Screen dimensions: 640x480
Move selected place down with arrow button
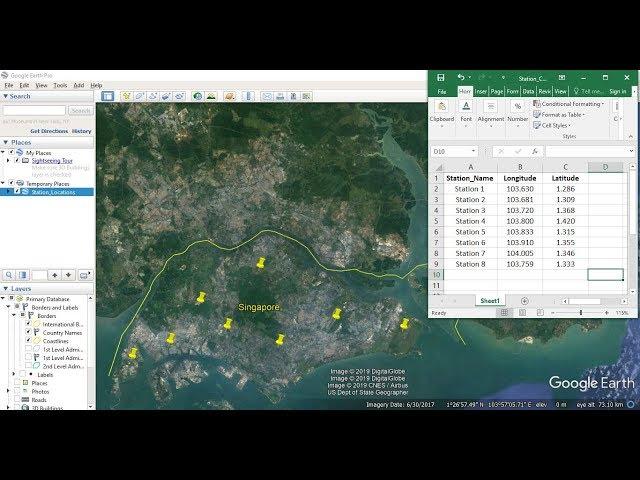coord(69,275)
